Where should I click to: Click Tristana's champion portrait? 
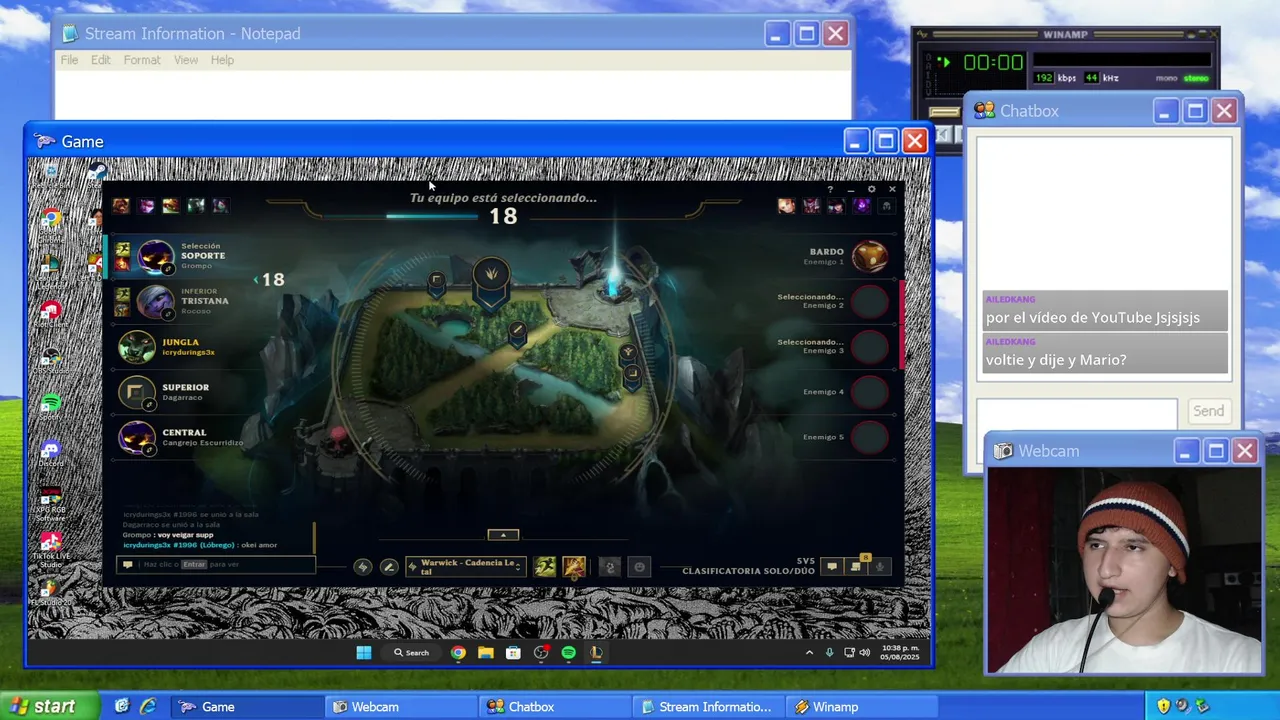tap(154, 301)
